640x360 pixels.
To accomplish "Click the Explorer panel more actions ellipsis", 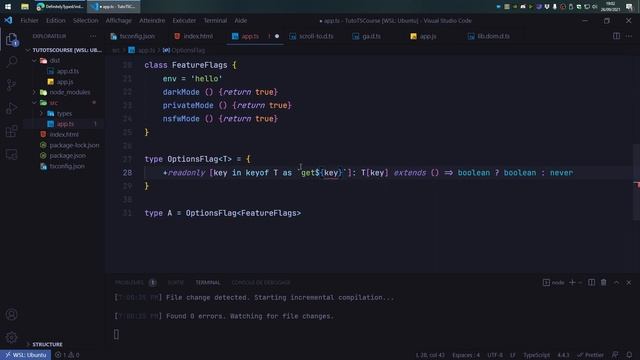I will [x=93, y=36].
